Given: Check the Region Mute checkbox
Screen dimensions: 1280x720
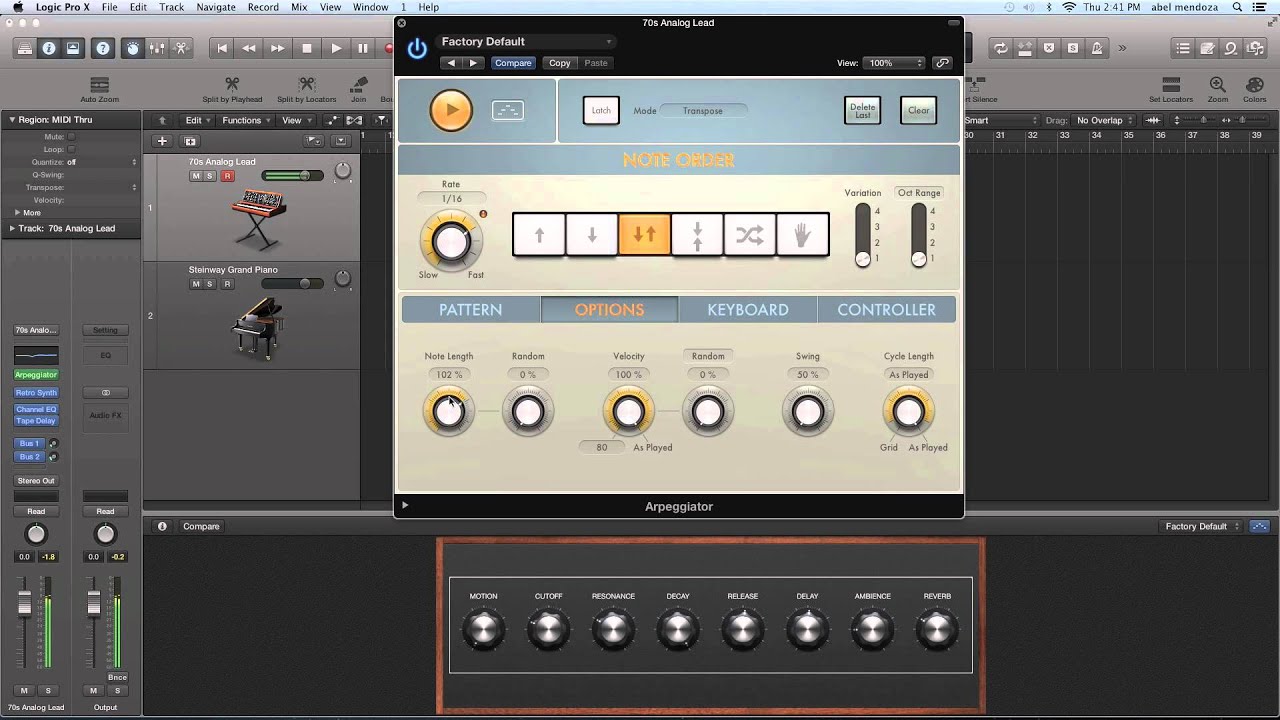Looking at the screenshot, I should (71, 136).
